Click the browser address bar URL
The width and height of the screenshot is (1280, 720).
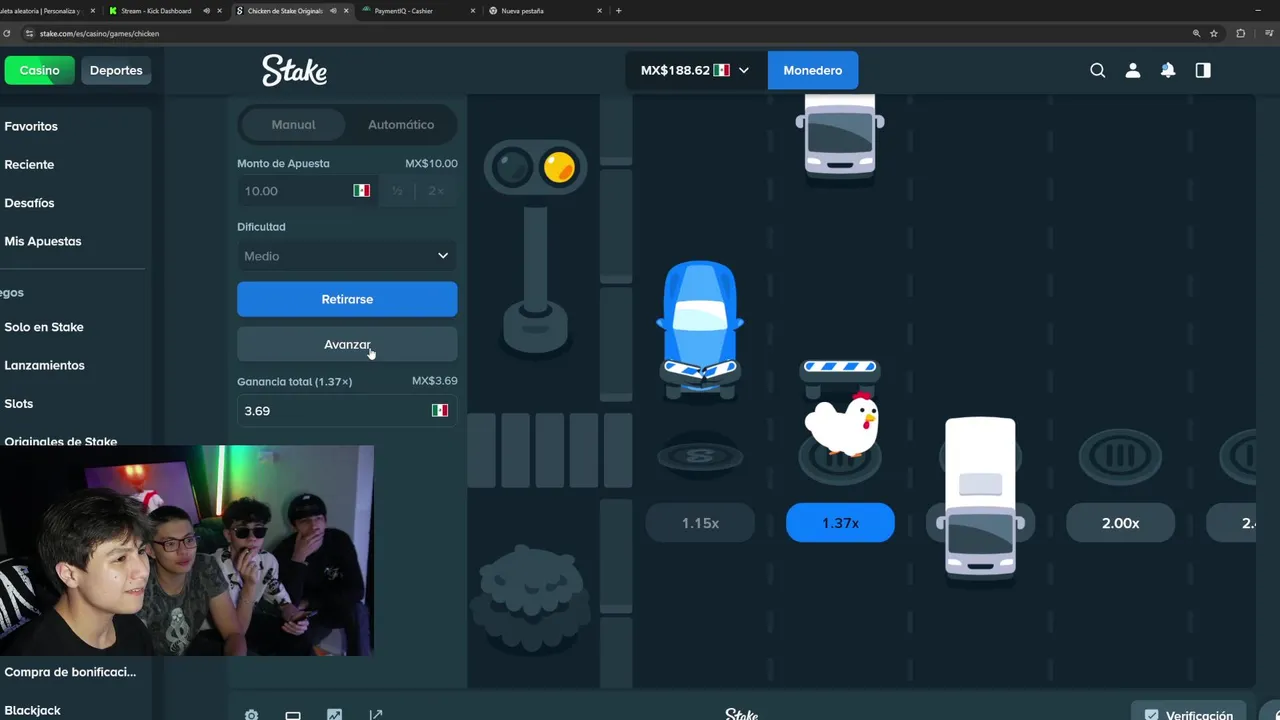pyautogui.click(x=99, y=33)
